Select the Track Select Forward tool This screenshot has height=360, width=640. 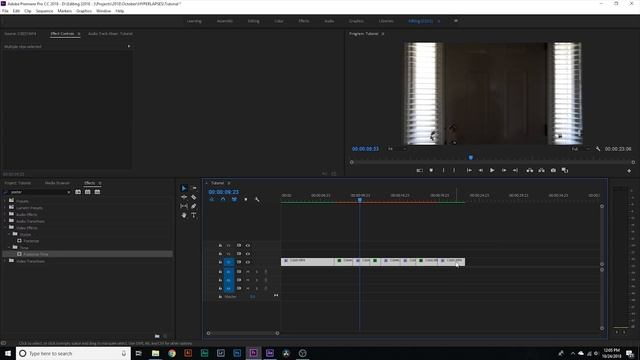pos(194,188)
